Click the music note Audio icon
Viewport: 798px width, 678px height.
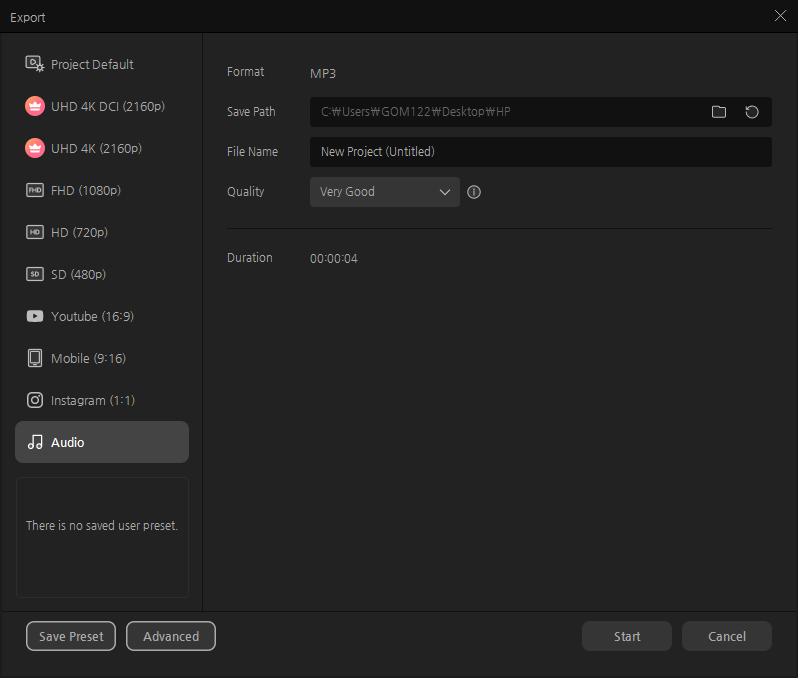tap(35, 442)
